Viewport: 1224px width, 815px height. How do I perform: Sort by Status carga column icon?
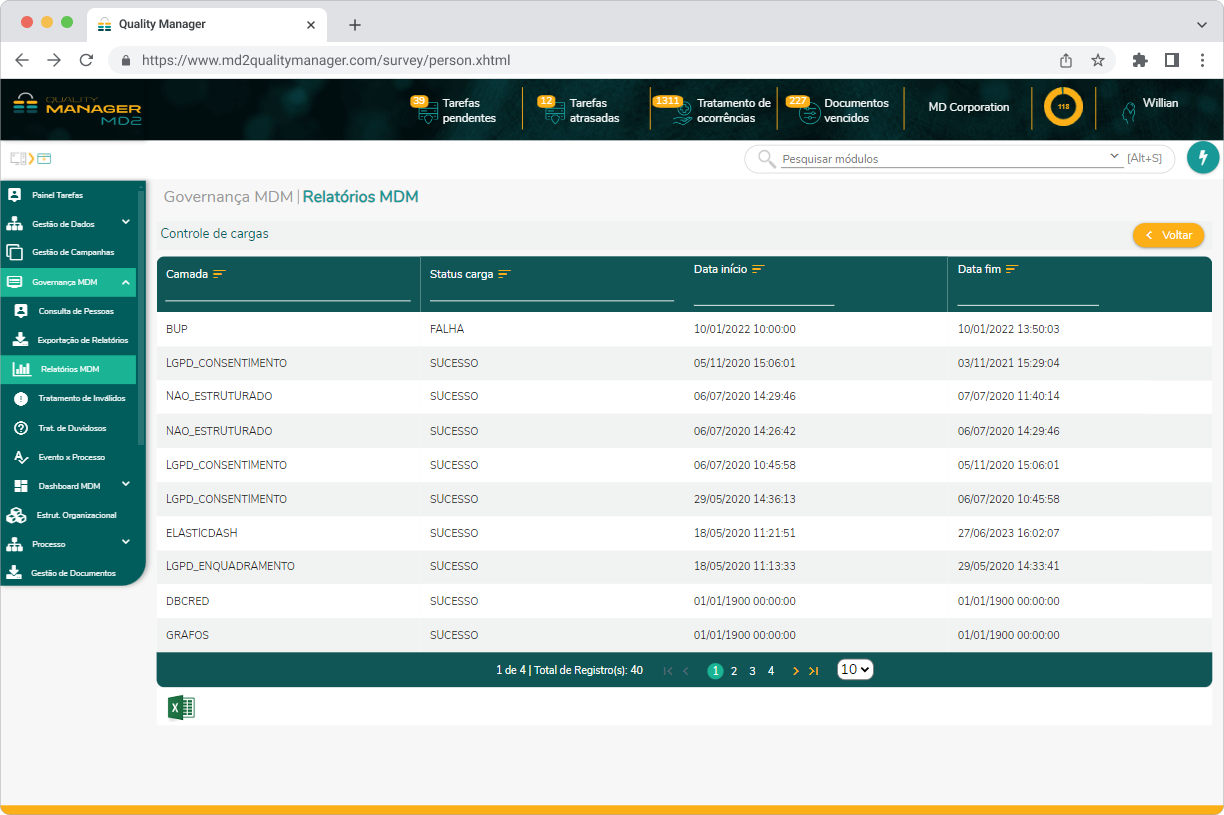(505, 274)
